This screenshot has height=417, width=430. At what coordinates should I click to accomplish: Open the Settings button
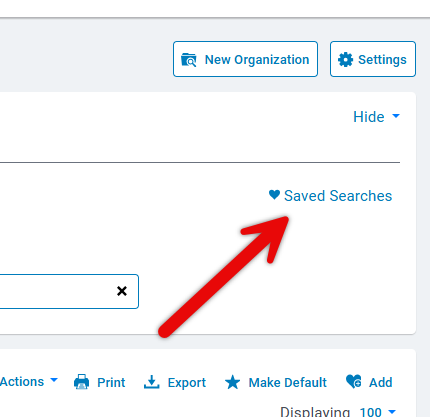[373, 59]
